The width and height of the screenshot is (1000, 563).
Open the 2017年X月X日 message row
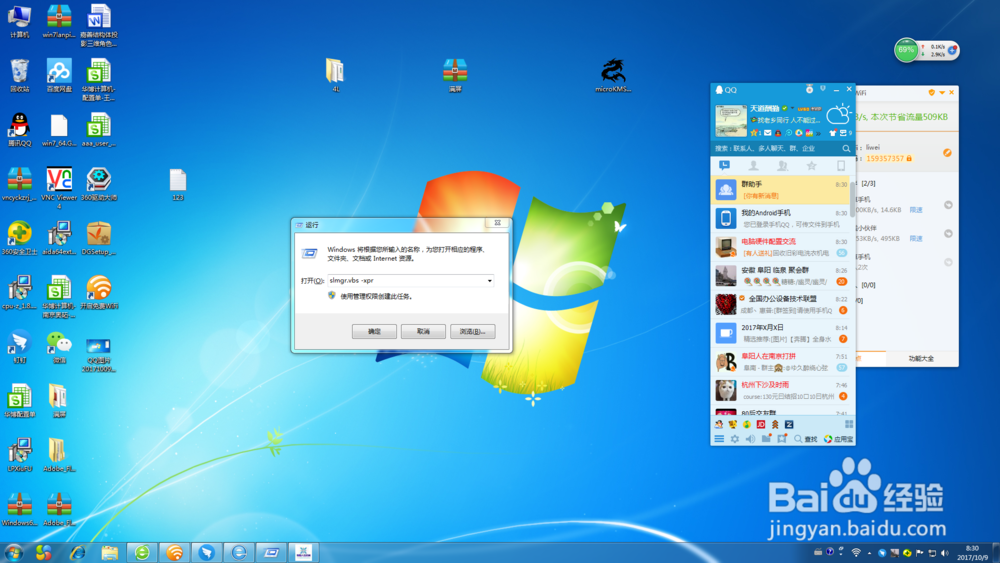click(781, 333)
